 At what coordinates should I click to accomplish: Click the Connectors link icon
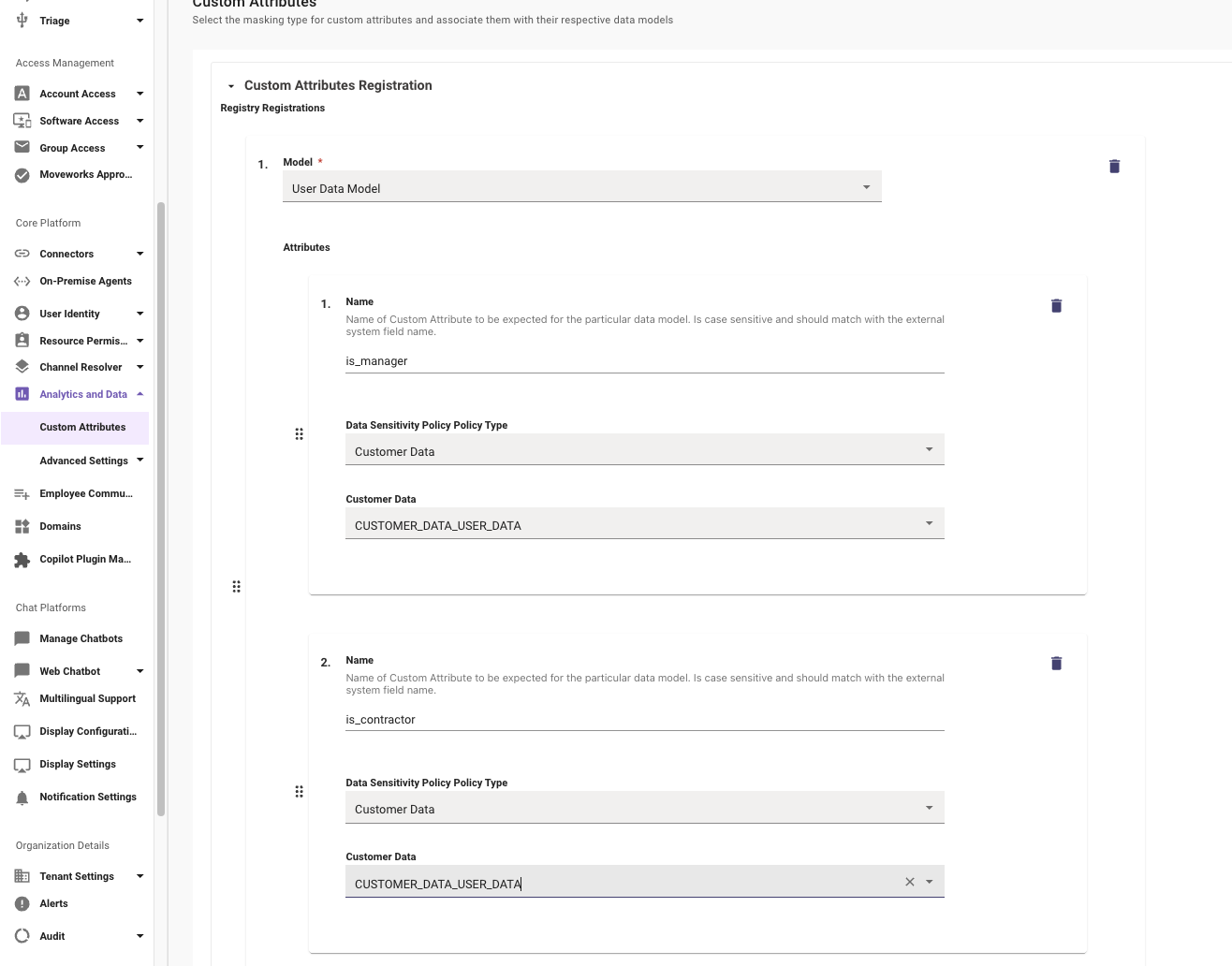(x=22, y=254)
